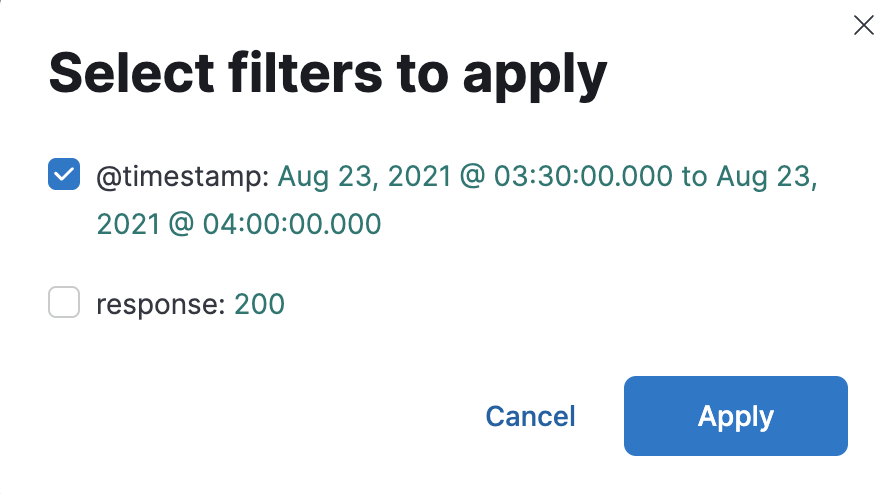The width and height of the screenshot is (892, 494).
Task: Click the Apply button
Action: tap(736, 416)
